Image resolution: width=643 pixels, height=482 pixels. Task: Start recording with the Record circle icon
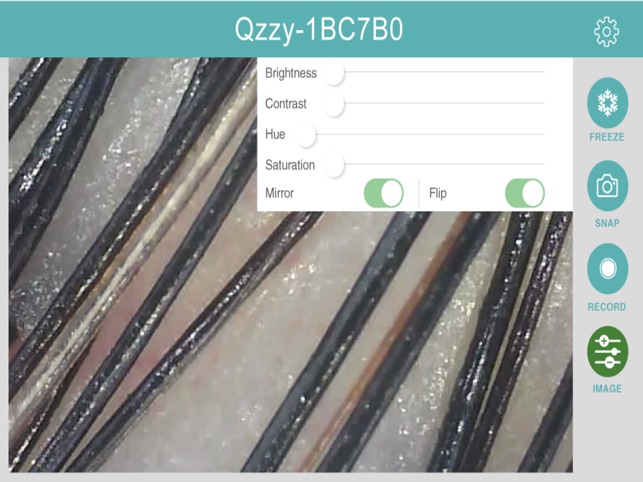(607, 269)
